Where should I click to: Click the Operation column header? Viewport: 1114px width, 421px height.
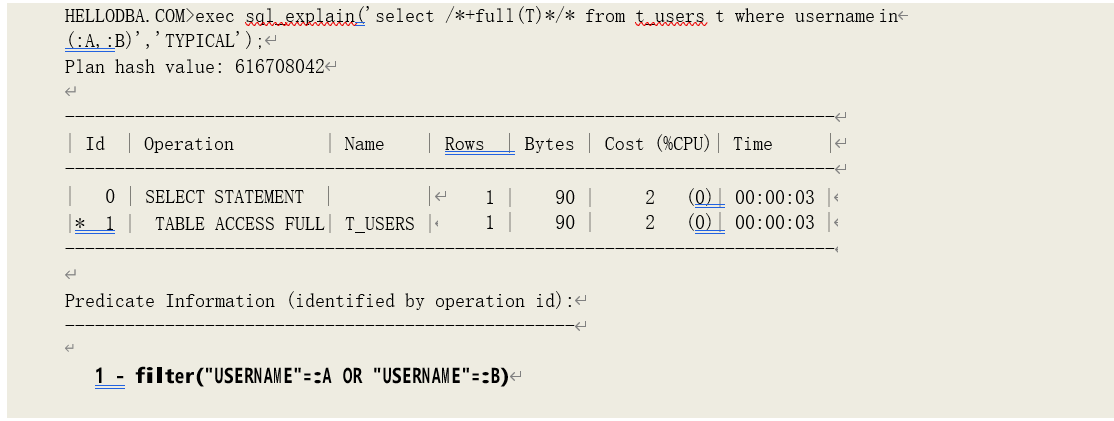point(189,144)
